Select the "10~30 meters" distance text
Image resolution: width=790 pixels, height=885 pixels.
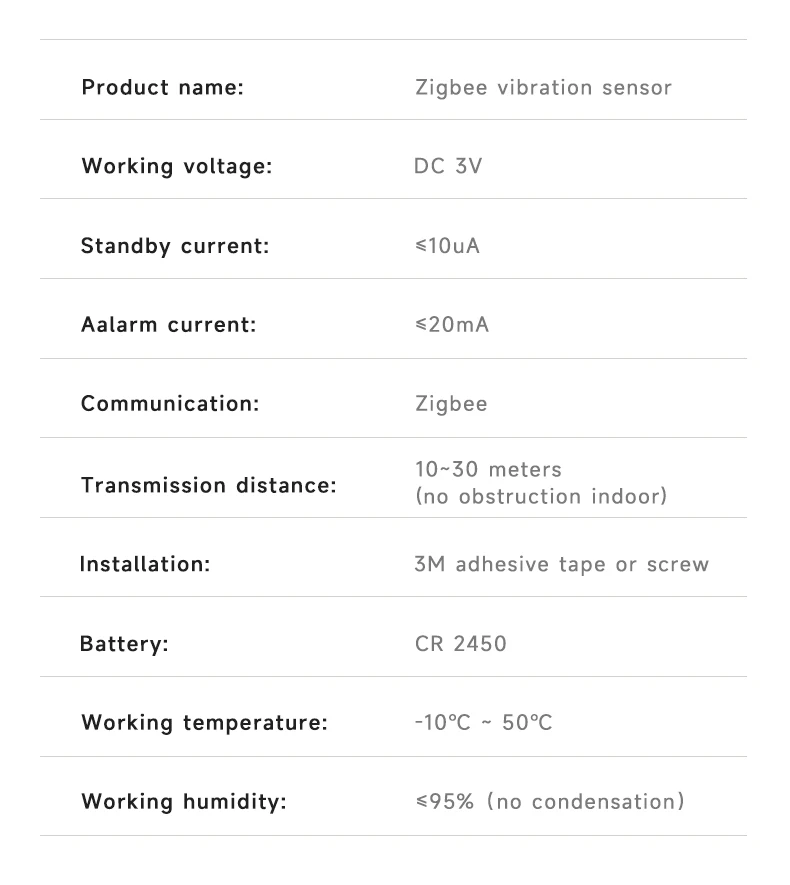[488, 469]
